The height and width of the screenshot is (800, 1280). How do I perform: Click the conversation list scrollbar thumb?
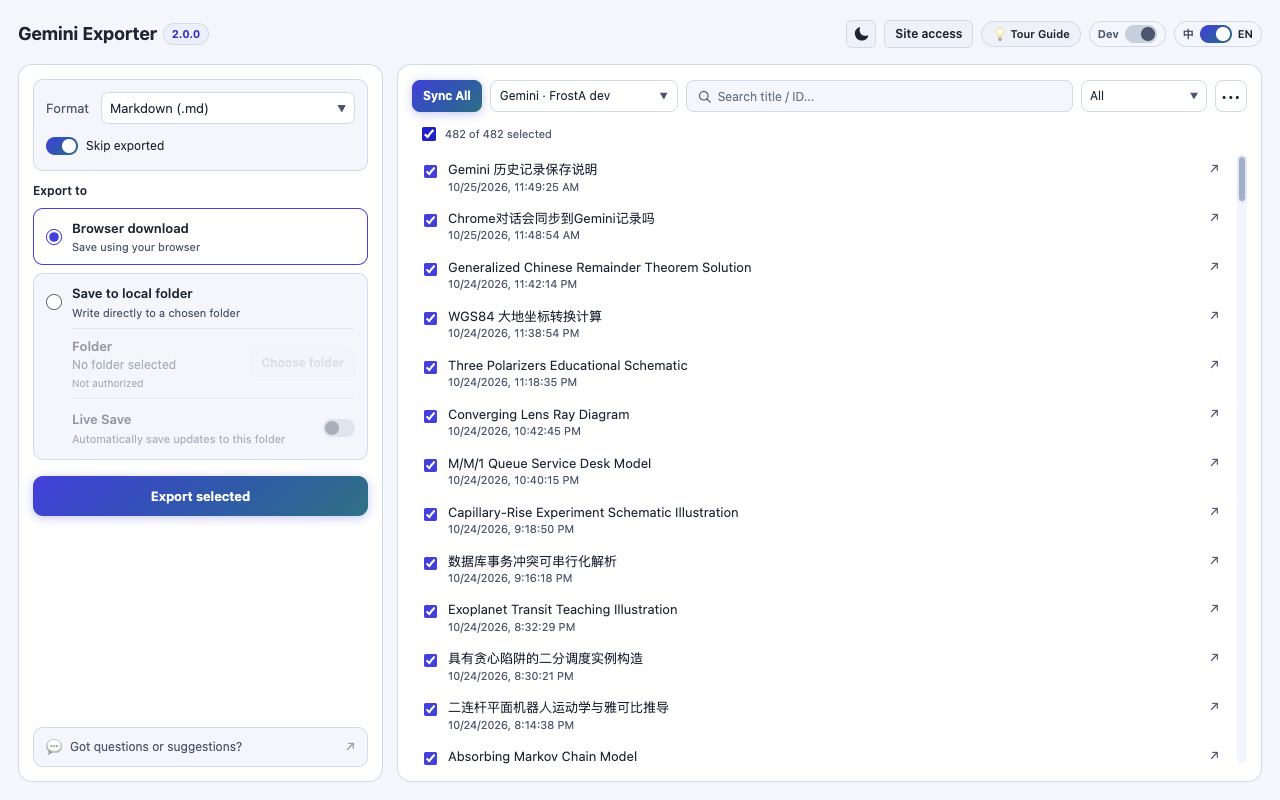pyautogui.click(x=1242, y=179)
